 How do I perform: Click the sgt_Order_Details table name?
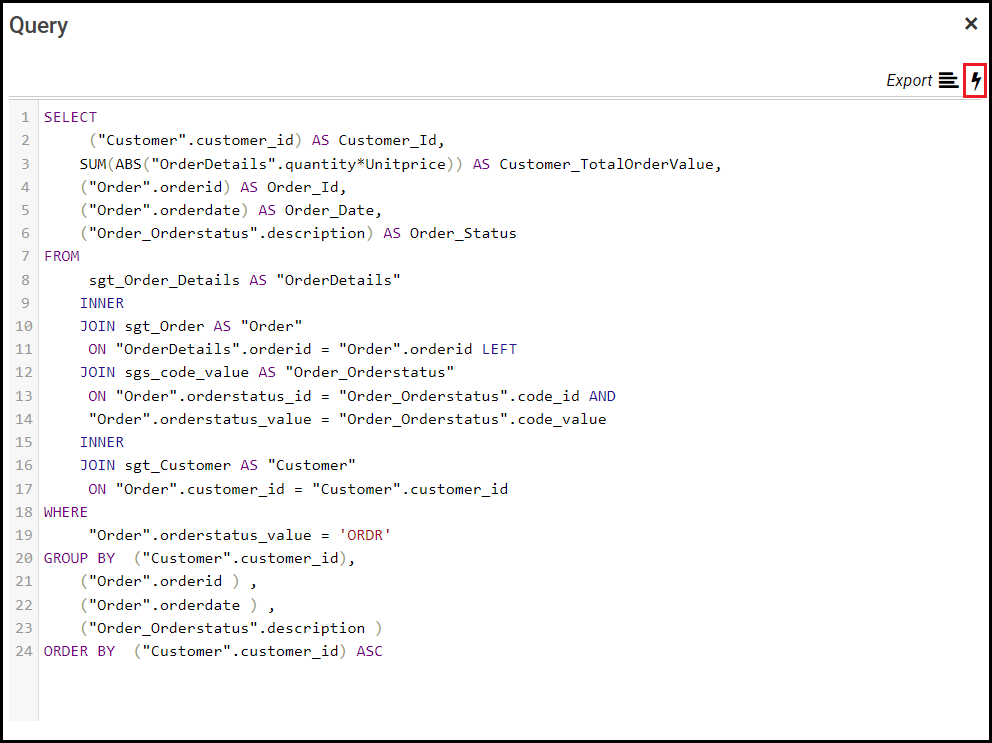[164, 280]
